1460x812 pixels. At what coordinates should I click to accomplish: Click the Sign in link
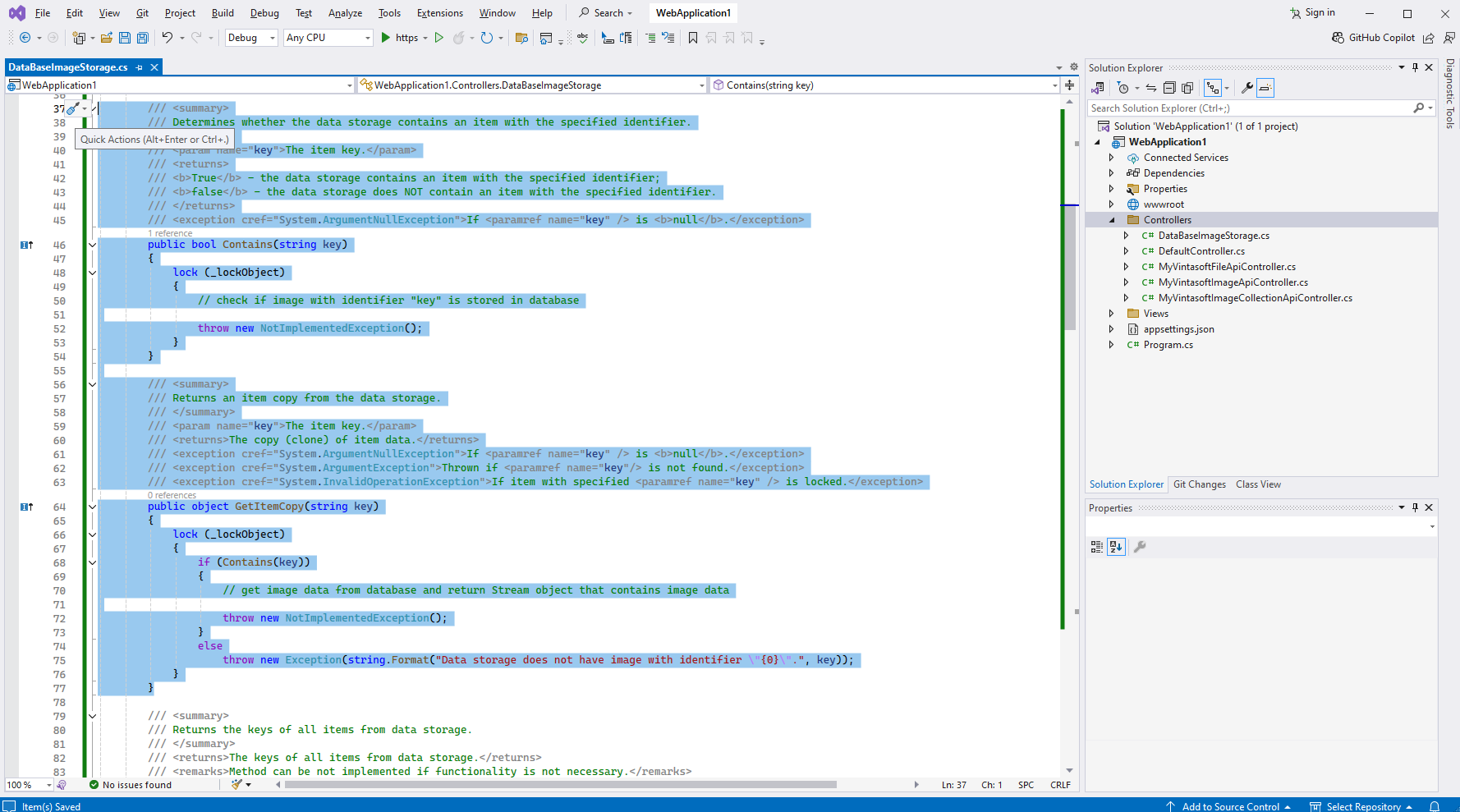[1320, 13]
